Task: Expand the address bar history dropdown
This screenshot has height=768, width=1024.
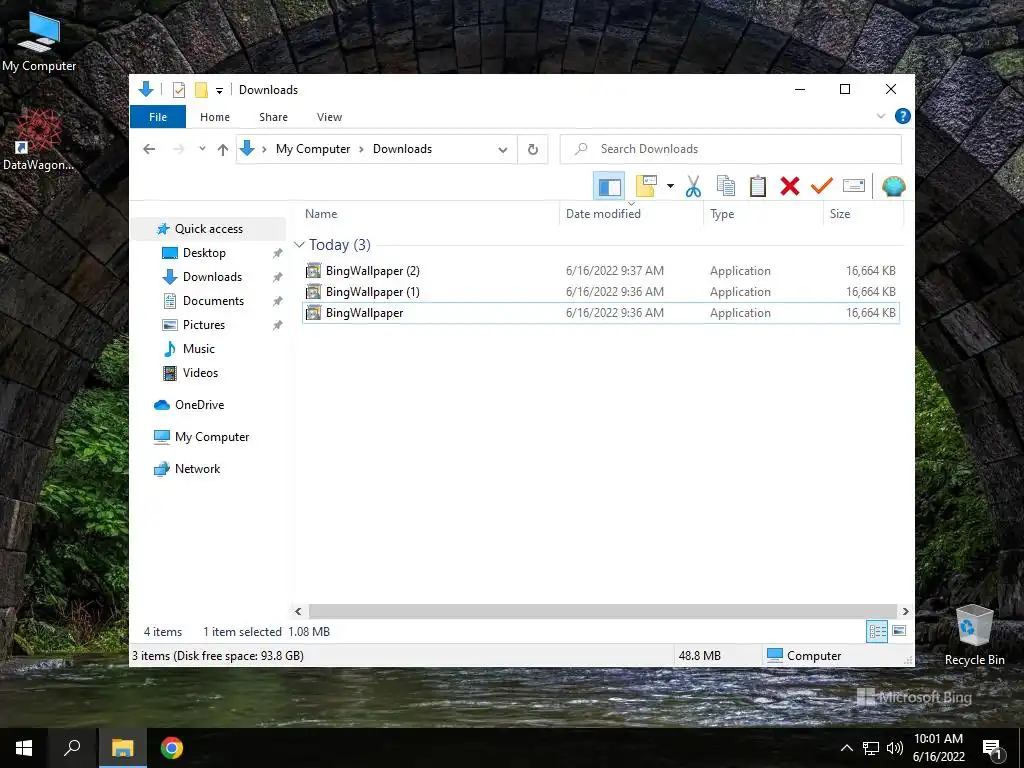Action: pos(502,150)
